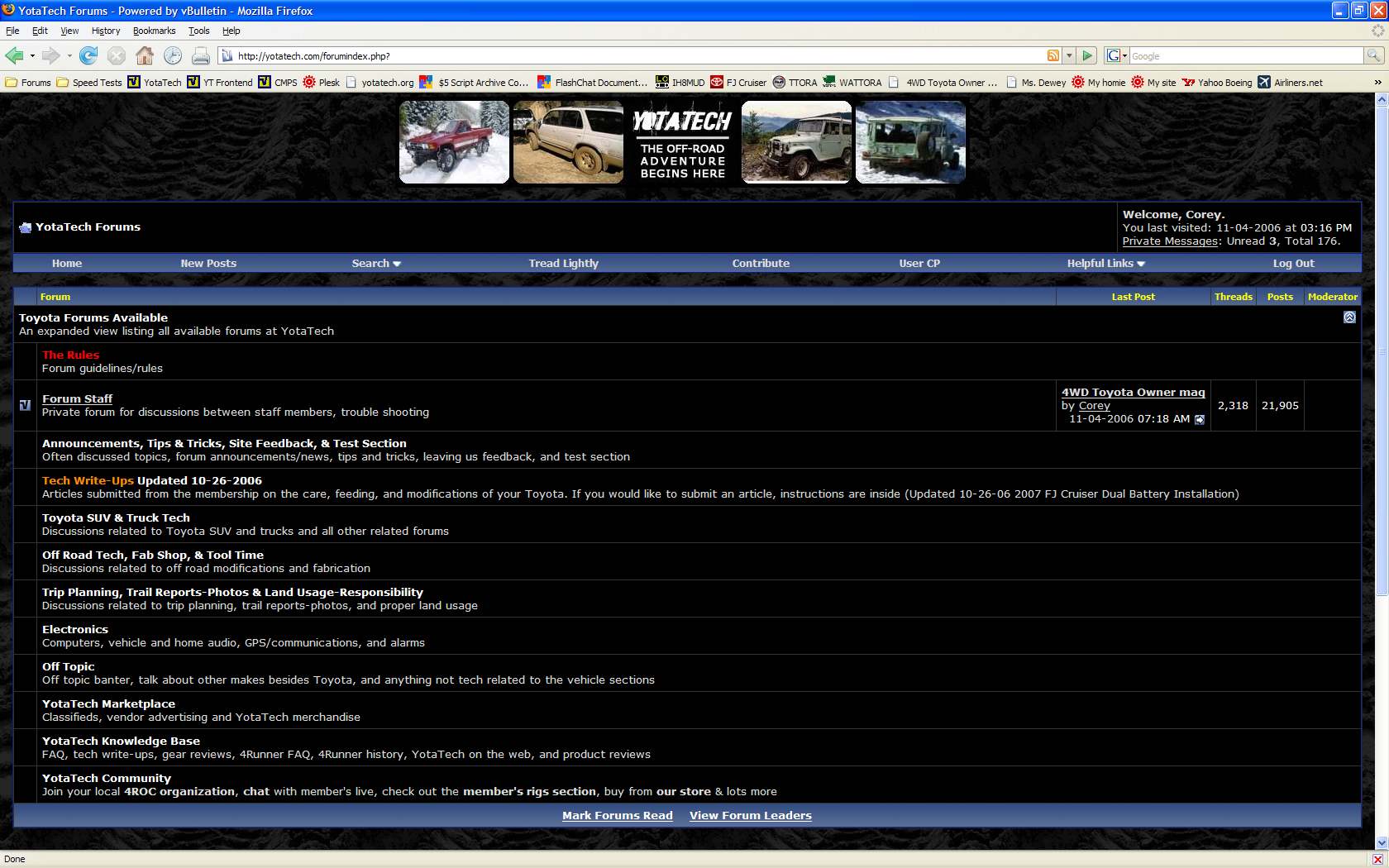Image resolution: width=1389 pixels, height=868 pixels.
Task: Open the Off Topic forum
Action: pos(69,666)
